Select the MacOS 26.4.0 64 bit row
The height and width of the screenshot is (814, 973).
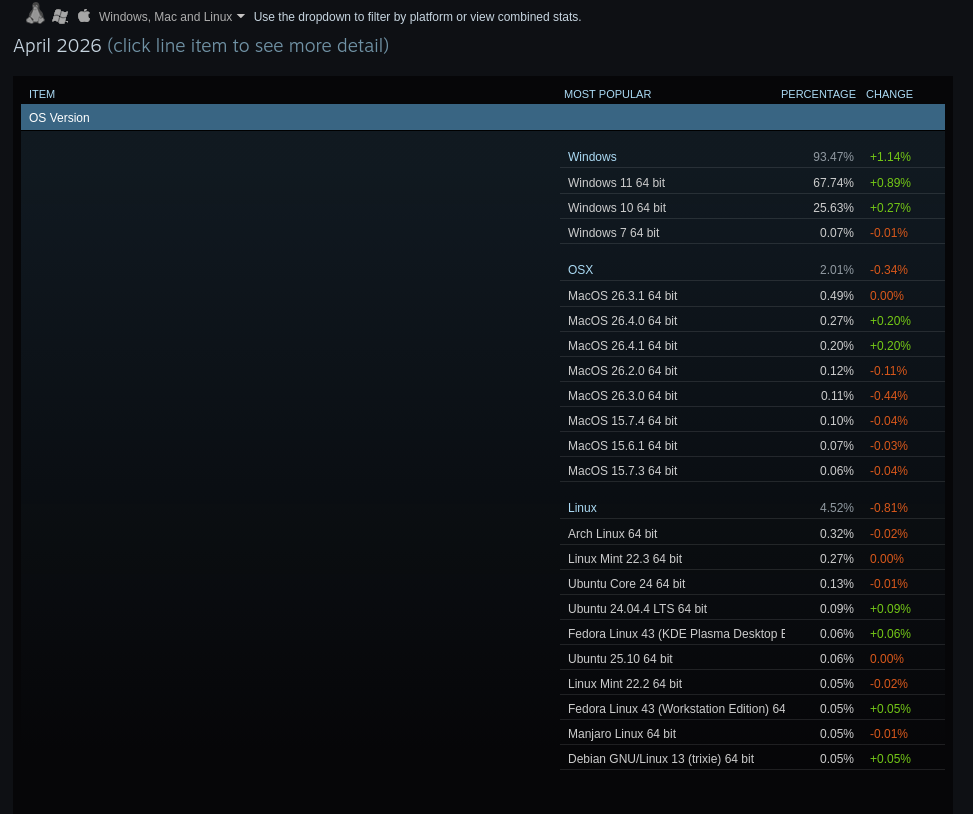click(x=752, y=321)
